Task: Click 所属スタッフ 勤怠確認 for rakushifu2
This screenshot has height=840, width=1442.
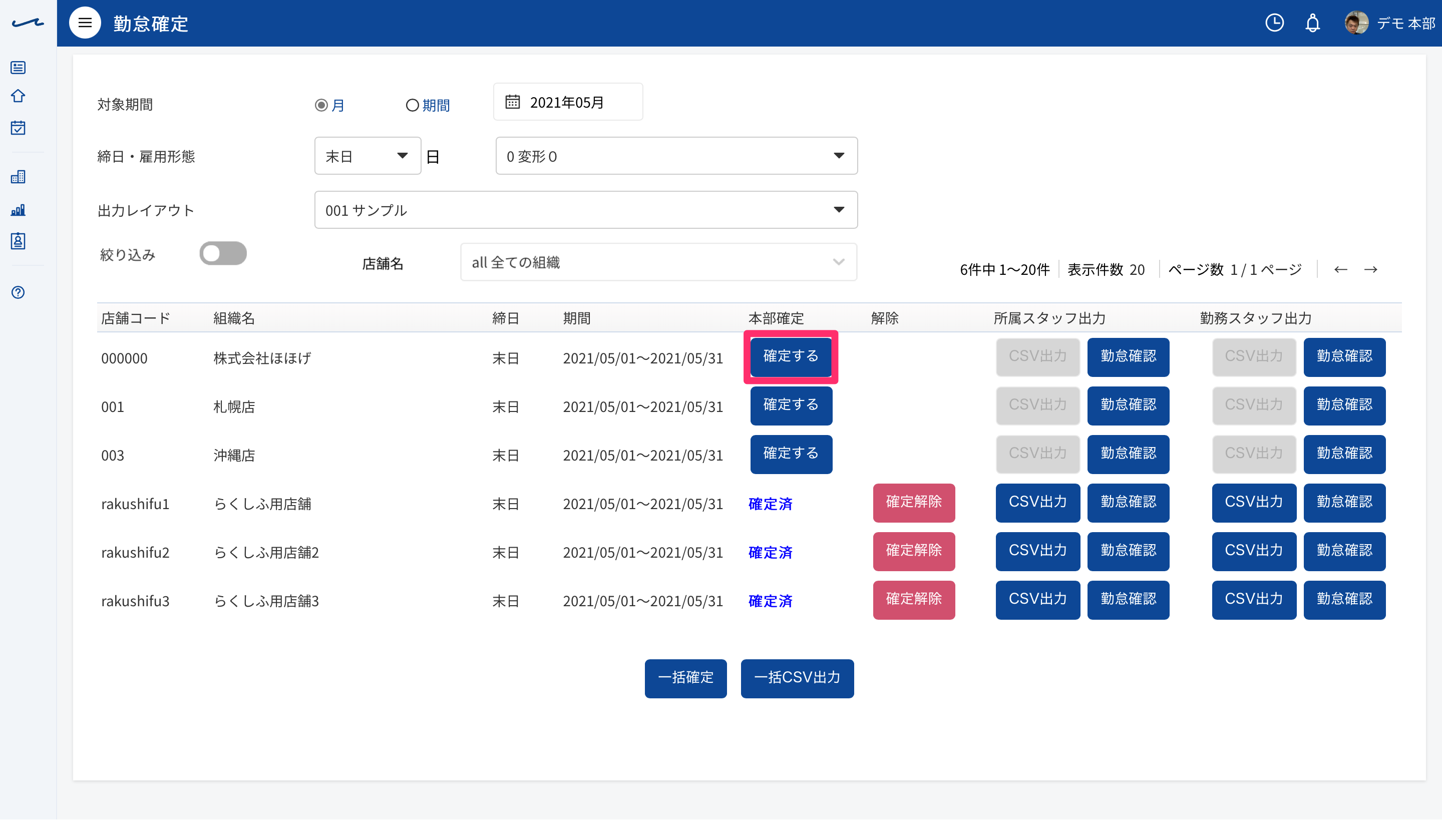Action: [1128, 552]
